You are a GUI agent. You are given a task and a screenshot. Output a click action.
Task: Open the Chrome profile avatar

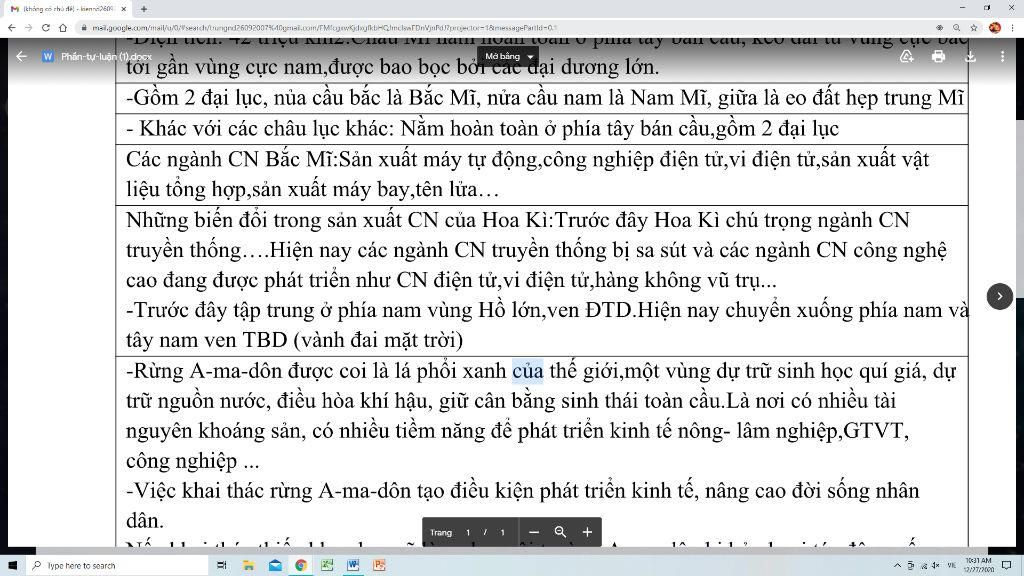pyautogui.click(x=995, y=27)
